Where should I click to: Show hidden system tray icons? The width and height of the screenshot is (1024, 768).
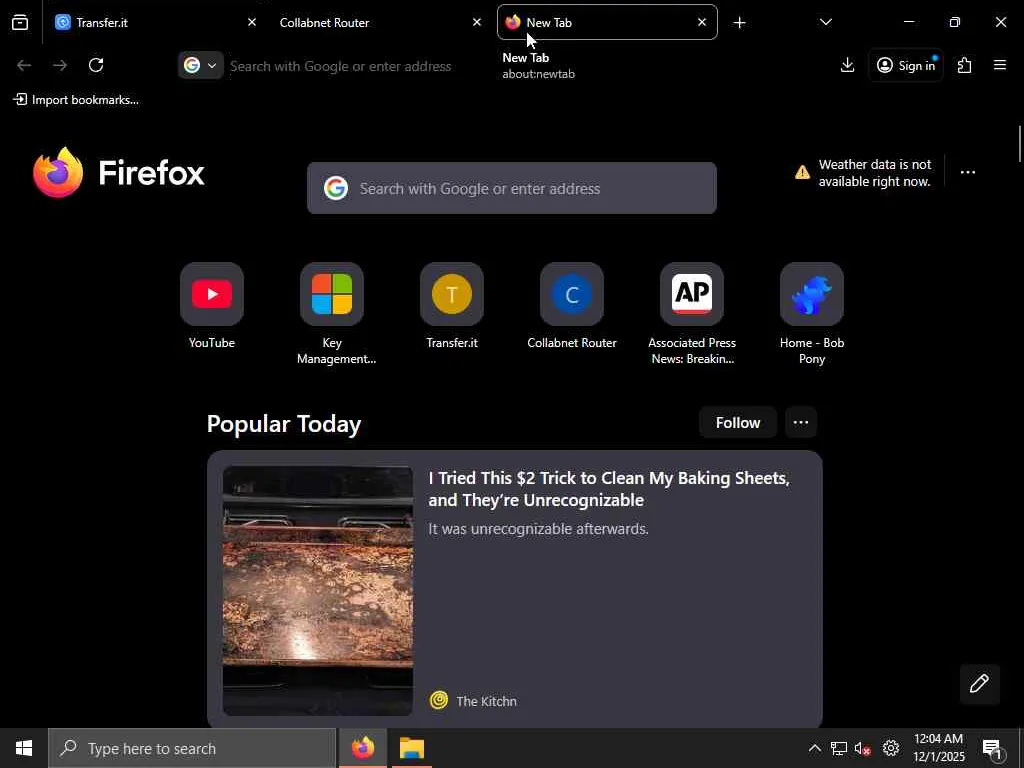click(x=814, y=748)
